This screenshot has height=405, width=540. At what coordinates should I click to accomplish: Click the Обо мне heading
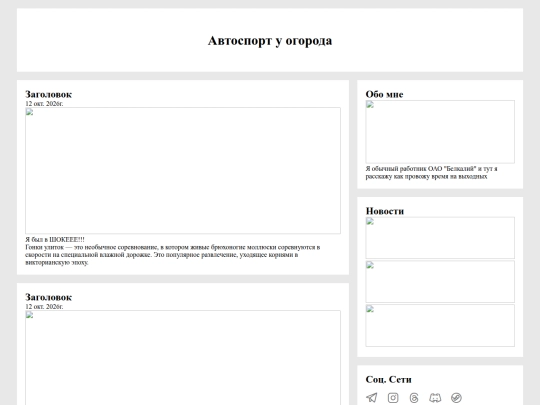(384, 94)
